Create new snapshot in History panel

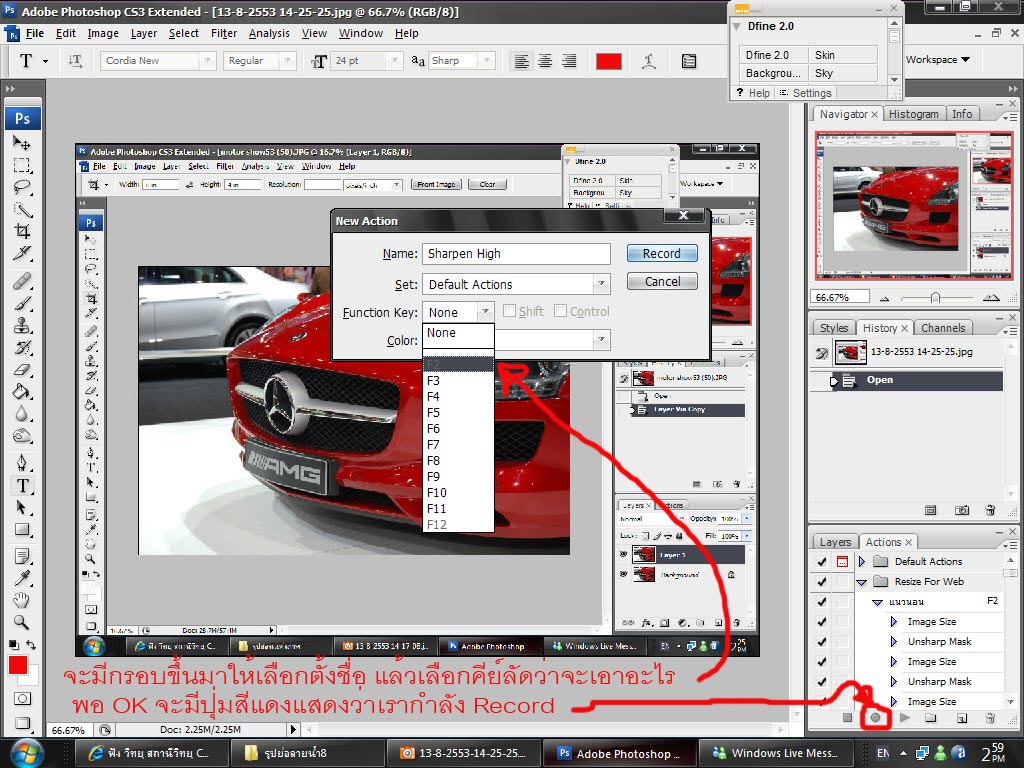[x=962, y=510]
